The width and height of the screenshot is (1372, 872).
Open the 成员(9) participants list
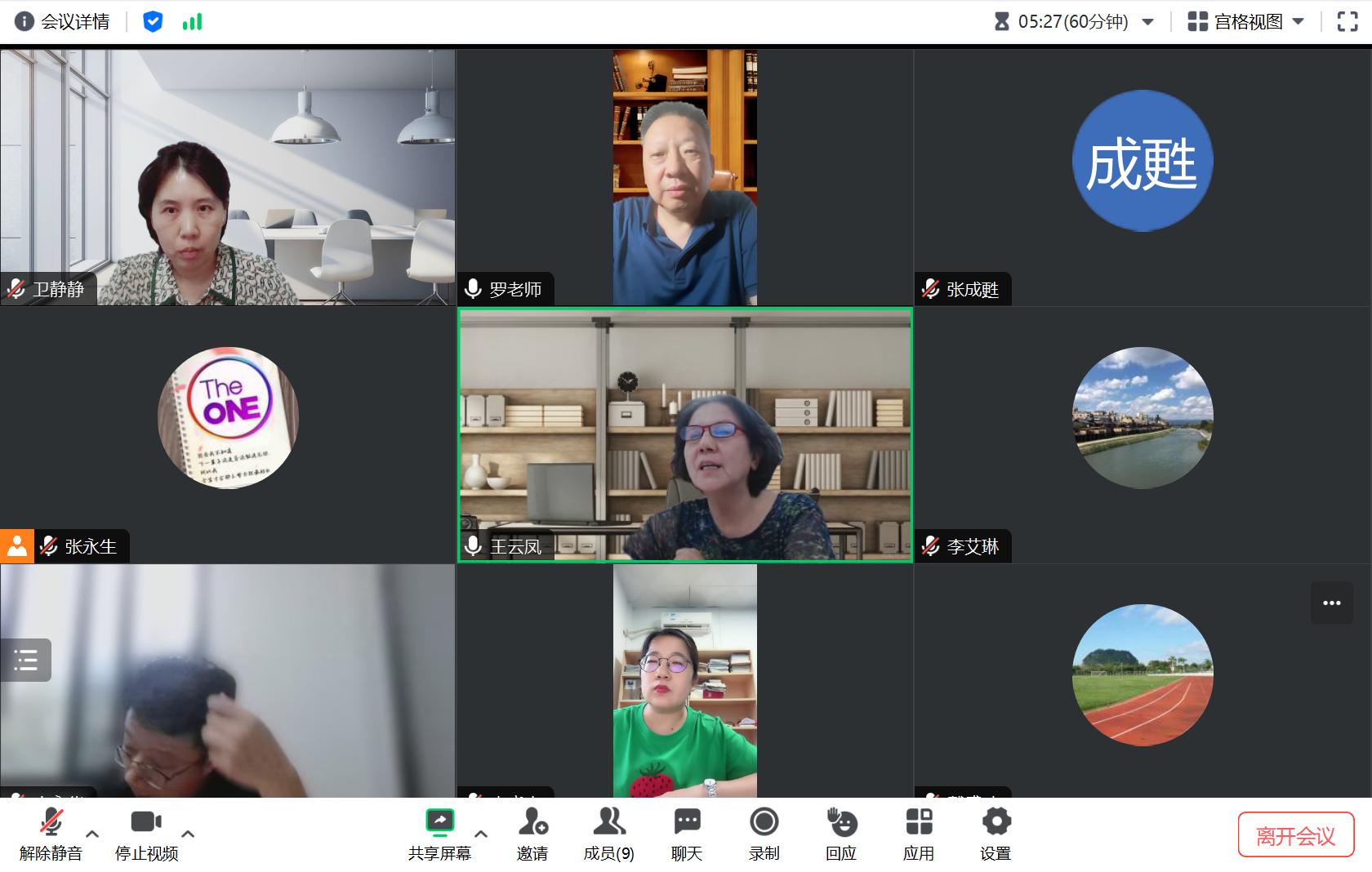pyautogui.click(x=608, y=823)
